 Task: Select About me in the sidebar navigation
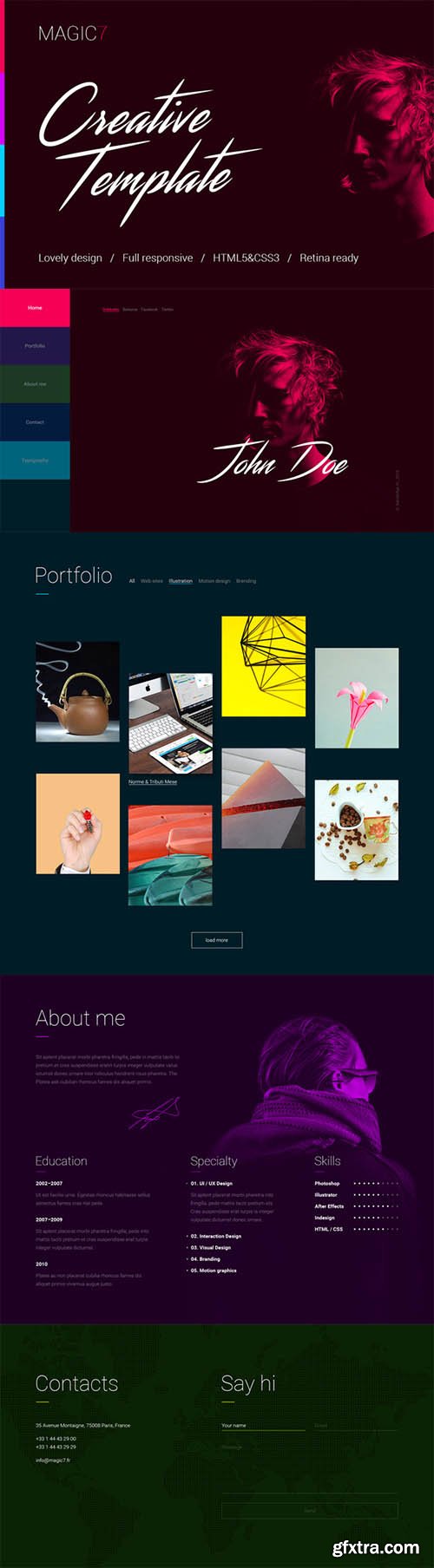pos(35,384)
